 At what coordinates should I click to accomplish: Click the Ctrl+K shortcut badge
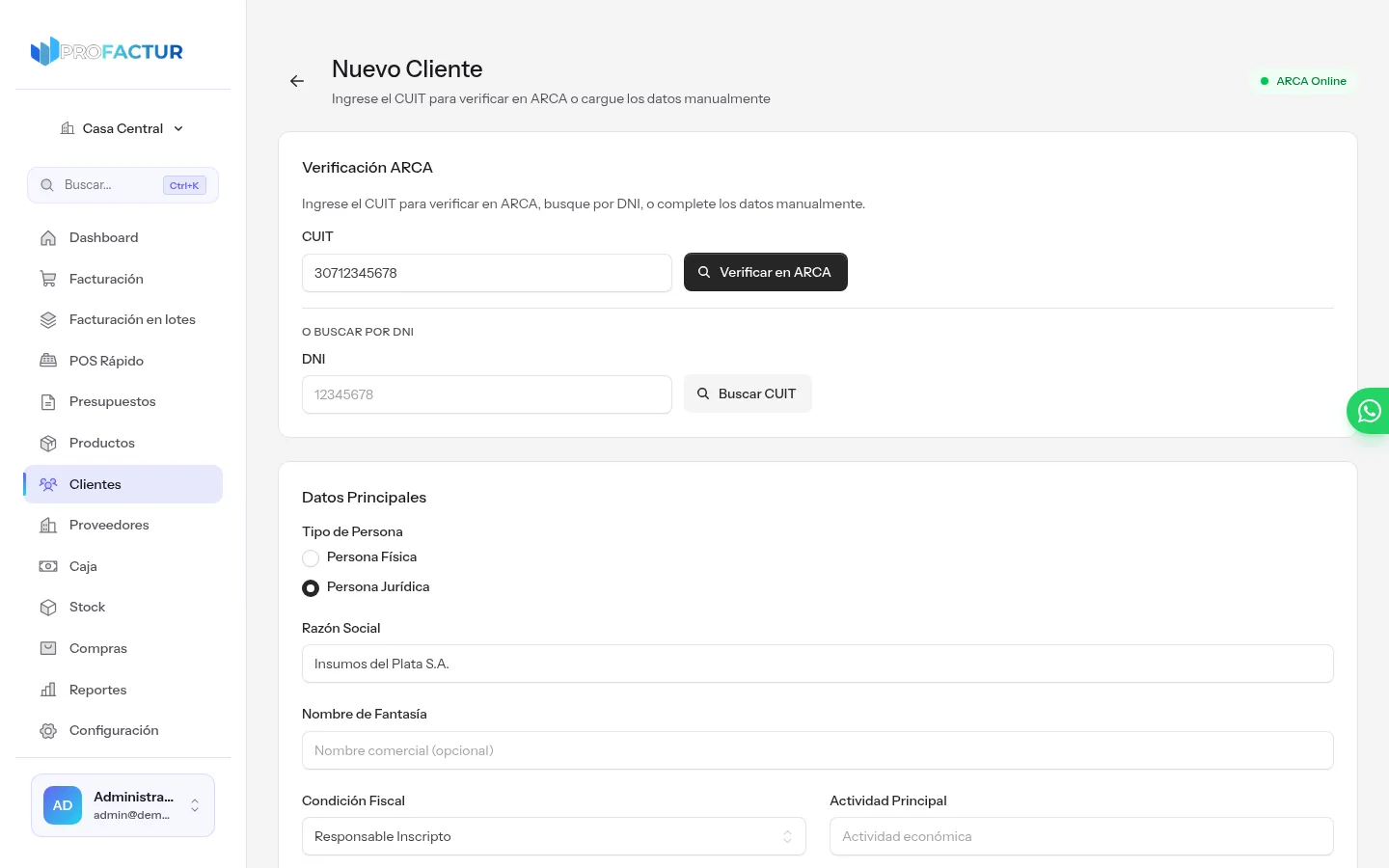[x=184, y=185]
